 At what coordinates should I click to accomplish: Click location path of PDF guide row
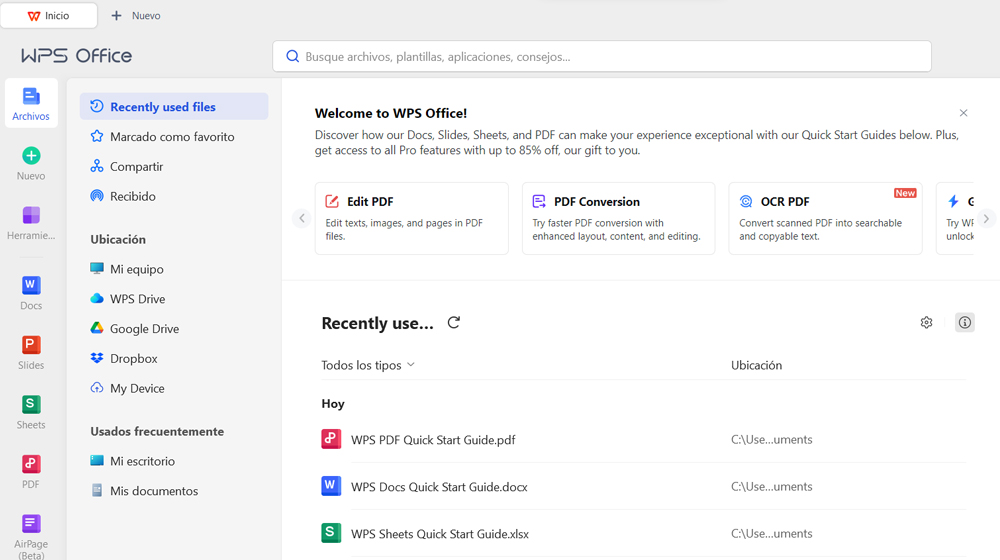click(772, 439)
